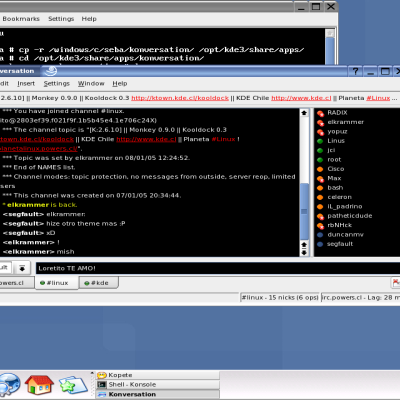Viewport: 400px width, 400px height.
Task: Click the 'irc.powers.cl - Lag' status text
Action: pos(360,297)
